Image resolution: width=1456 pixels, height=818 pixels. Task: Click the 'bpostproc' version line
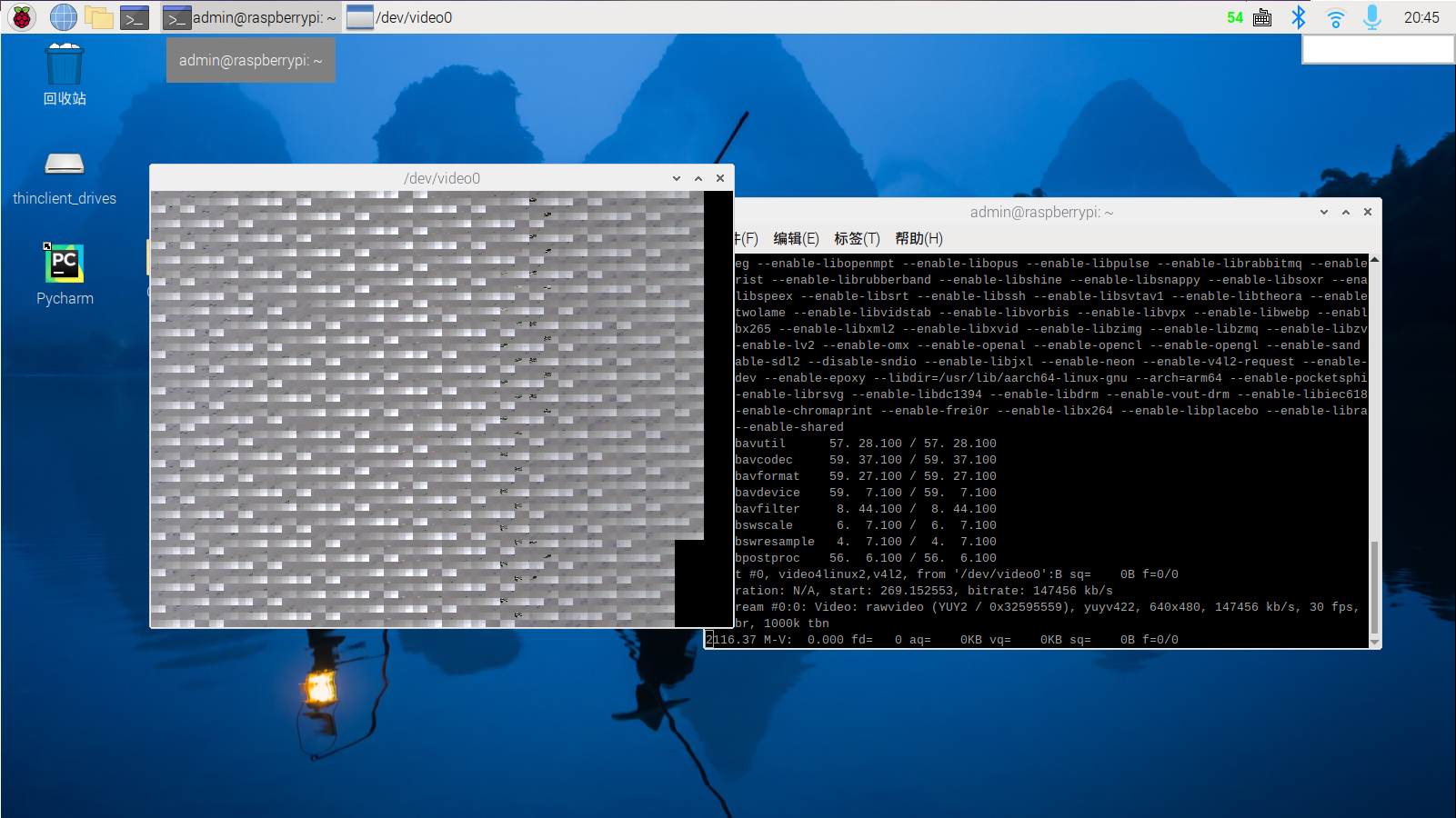pyautogui.click(x=866, y=558)
